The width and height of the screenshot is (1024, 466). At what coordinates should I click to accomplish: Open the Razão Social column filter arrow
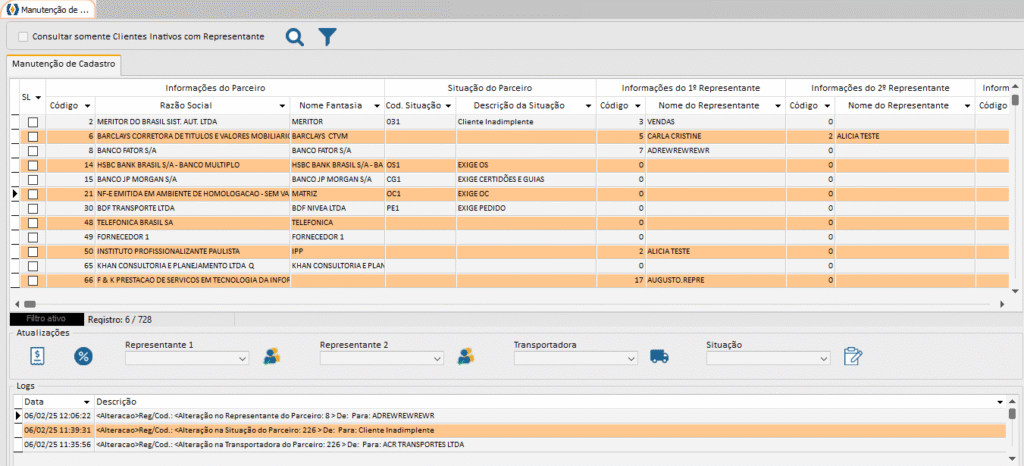pyautogui.click(x=282, y=106)
